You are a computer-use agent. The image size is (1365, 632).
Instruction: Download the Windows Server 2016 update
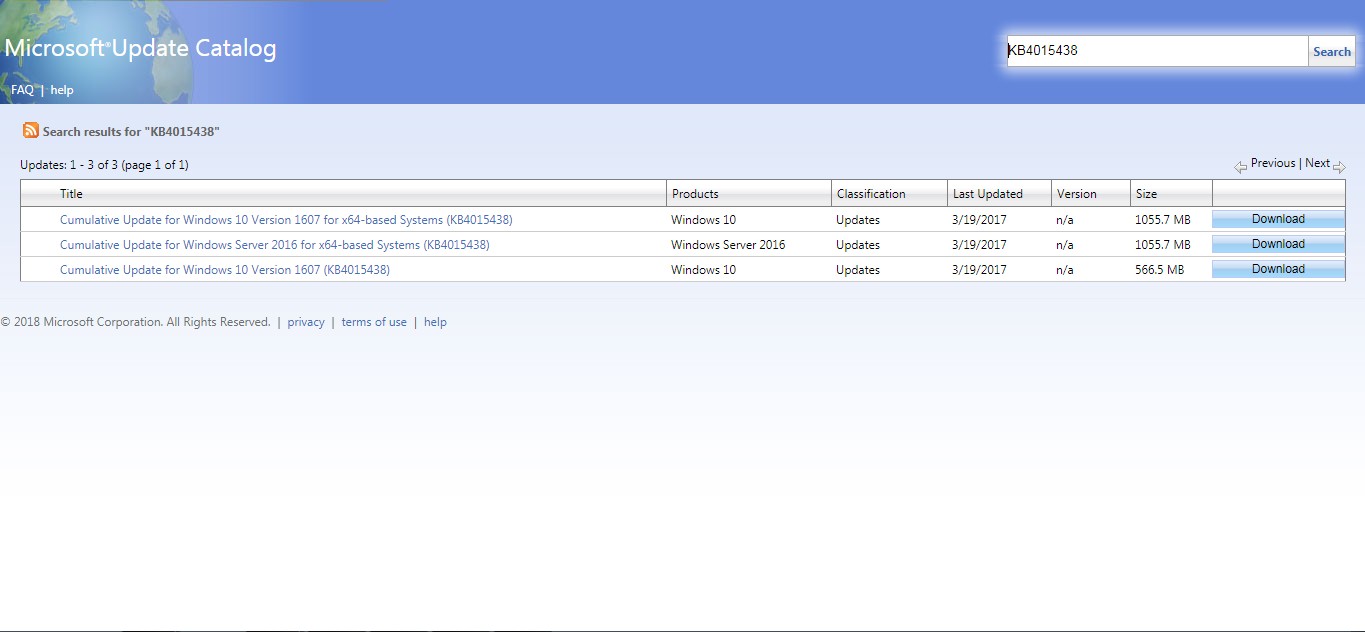click(x=1278, y=244)
